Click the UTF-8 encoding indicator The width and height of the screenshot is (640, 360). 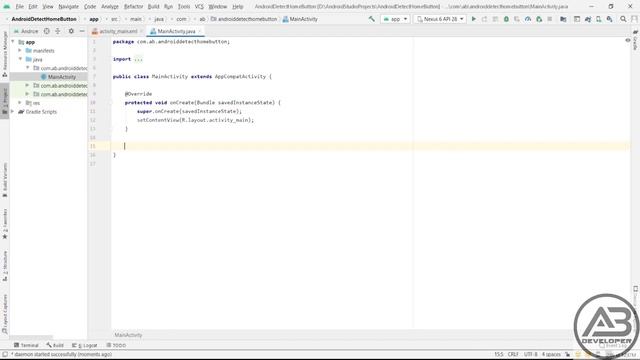pos(531,354)
